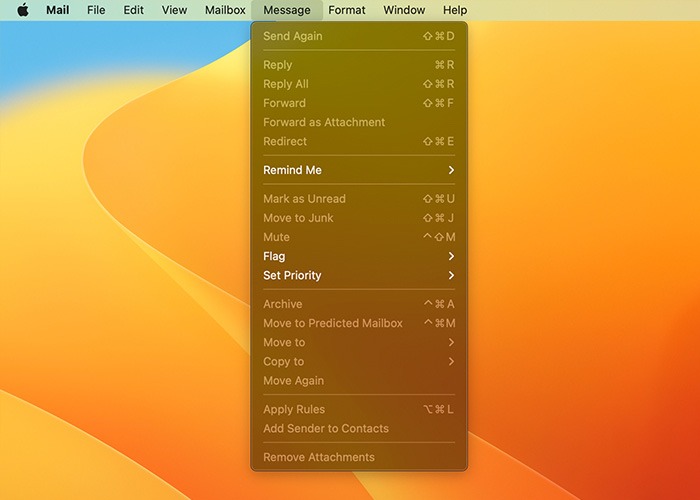Choose Forward as Attachment
The height and width of the screenshot is (500, 700).
359,122
